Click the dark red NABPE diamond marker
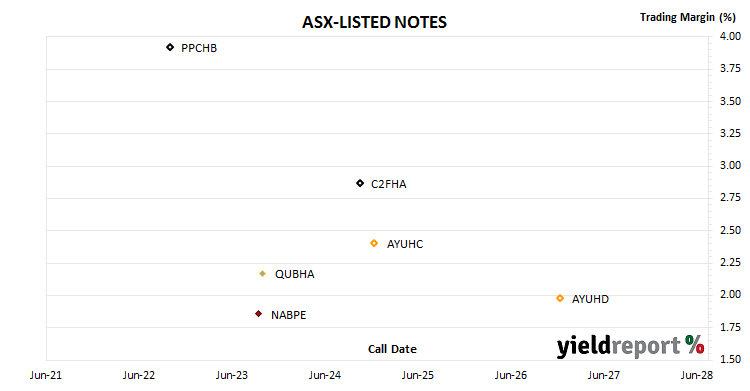 (258, 313)
